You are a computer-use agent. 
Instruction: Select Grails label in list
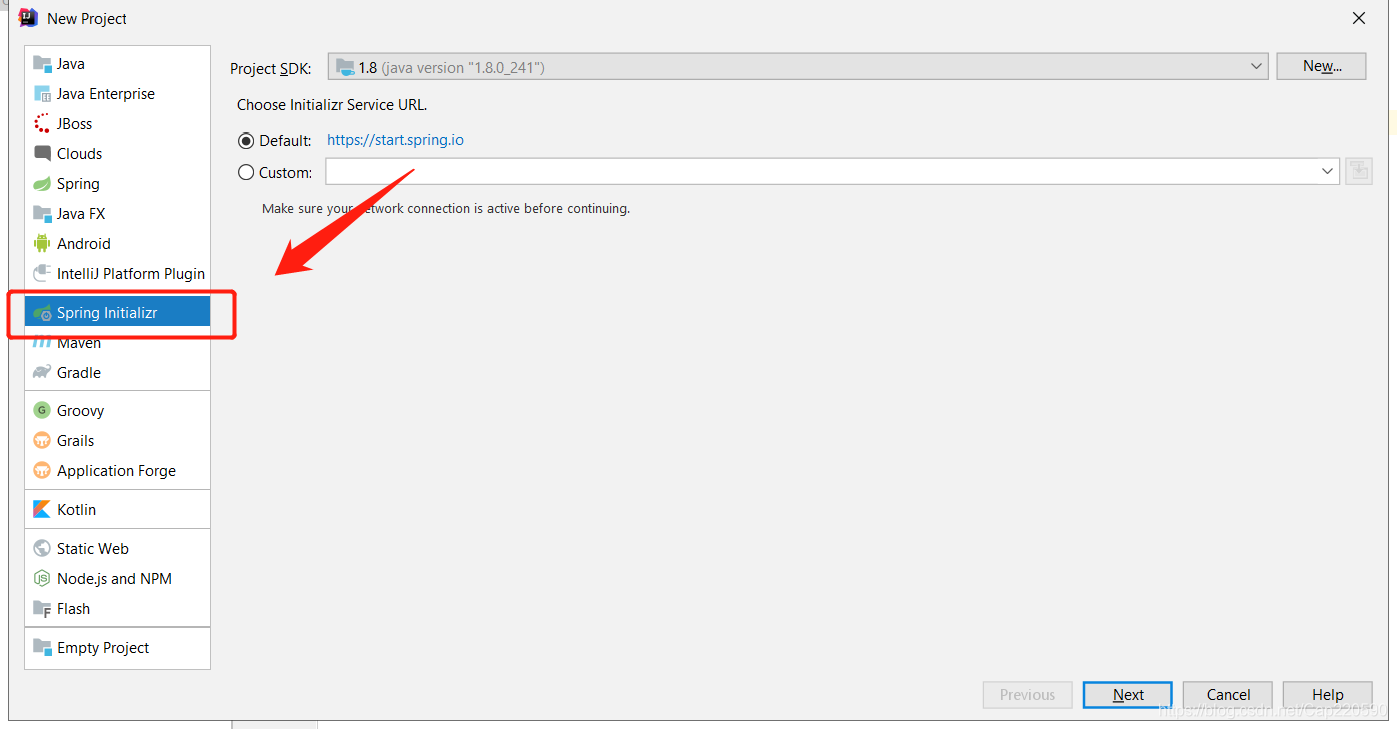[76, 441]
